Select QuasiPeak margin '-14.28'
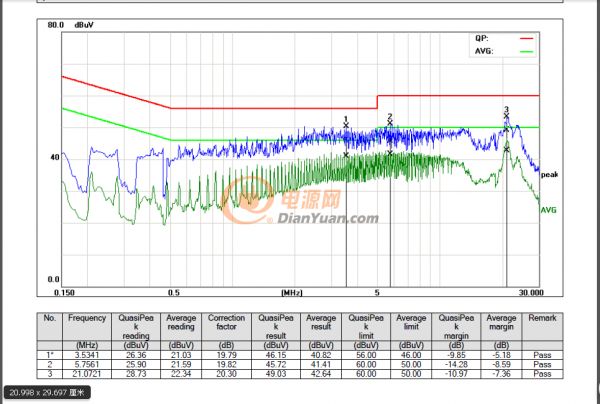Image resolution: width=600 pixels, height=404 pixels. (x=456, y=364)
